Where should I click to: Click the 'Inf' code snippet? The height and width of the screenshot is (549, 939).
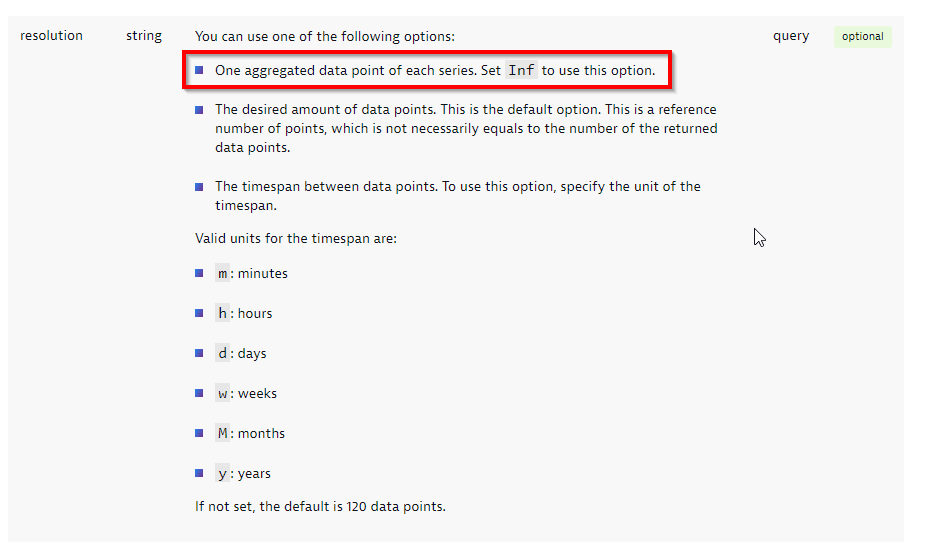[521, 71]
